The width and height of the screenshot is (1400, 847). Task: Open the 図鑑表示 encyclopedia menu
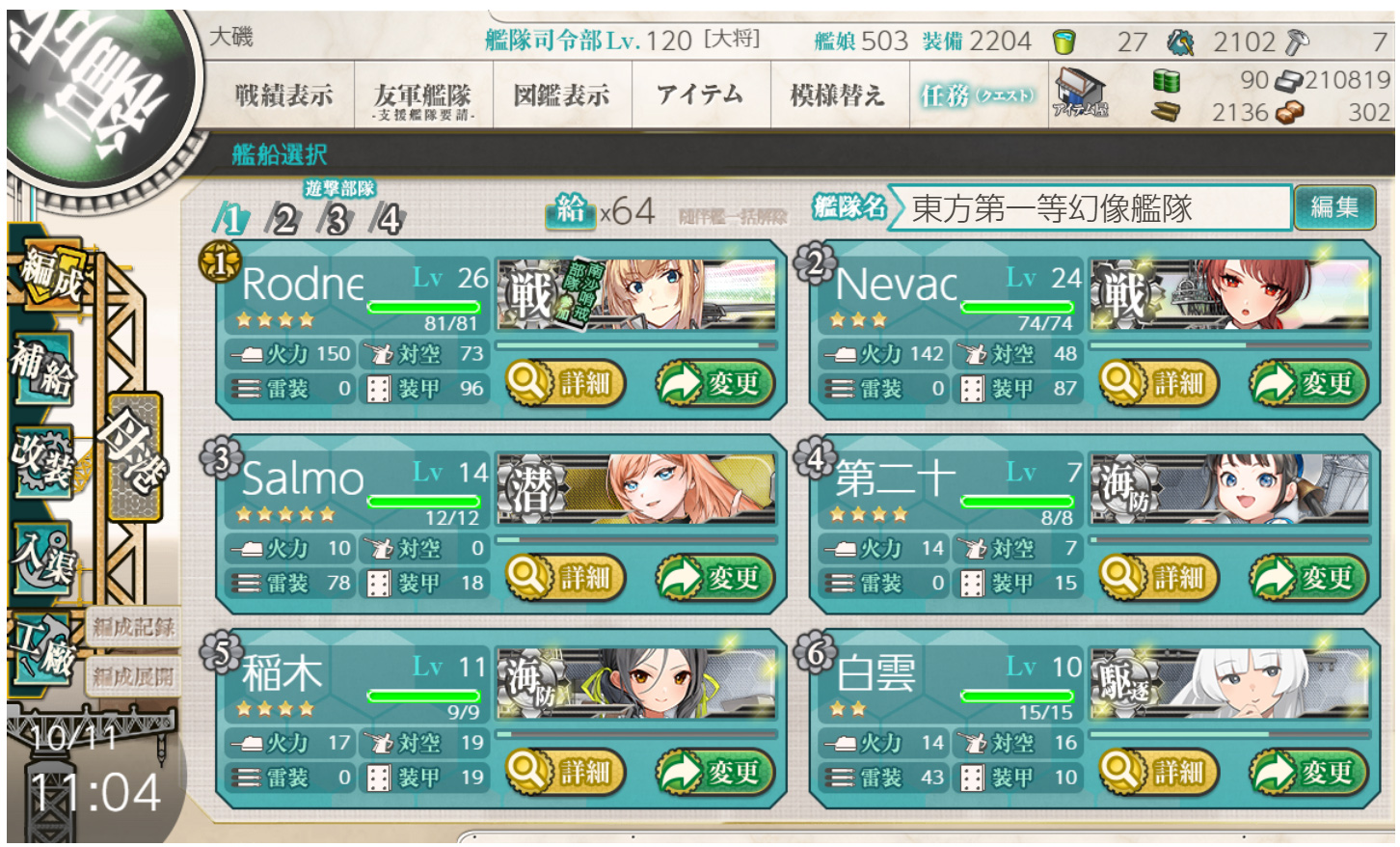[x=561, y=95]
